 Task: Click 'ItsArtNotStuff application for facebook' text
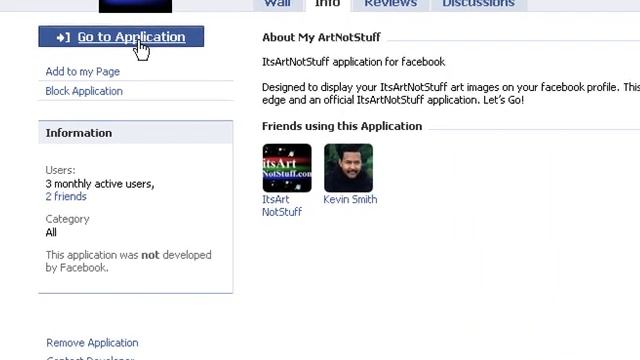click(x=353, y=62)
